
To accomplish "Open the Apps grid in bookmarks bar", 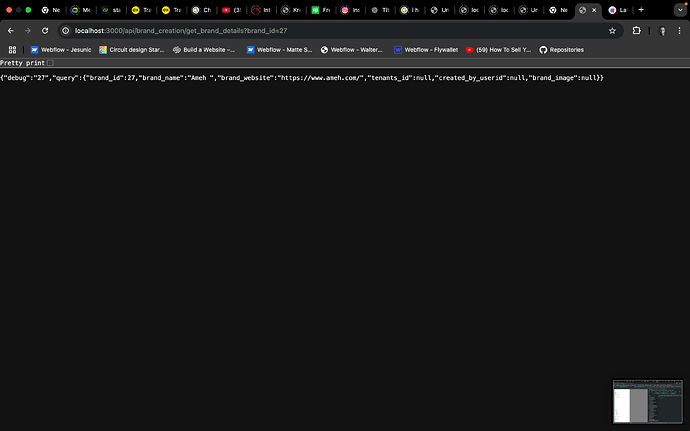I will pos(12,50).
